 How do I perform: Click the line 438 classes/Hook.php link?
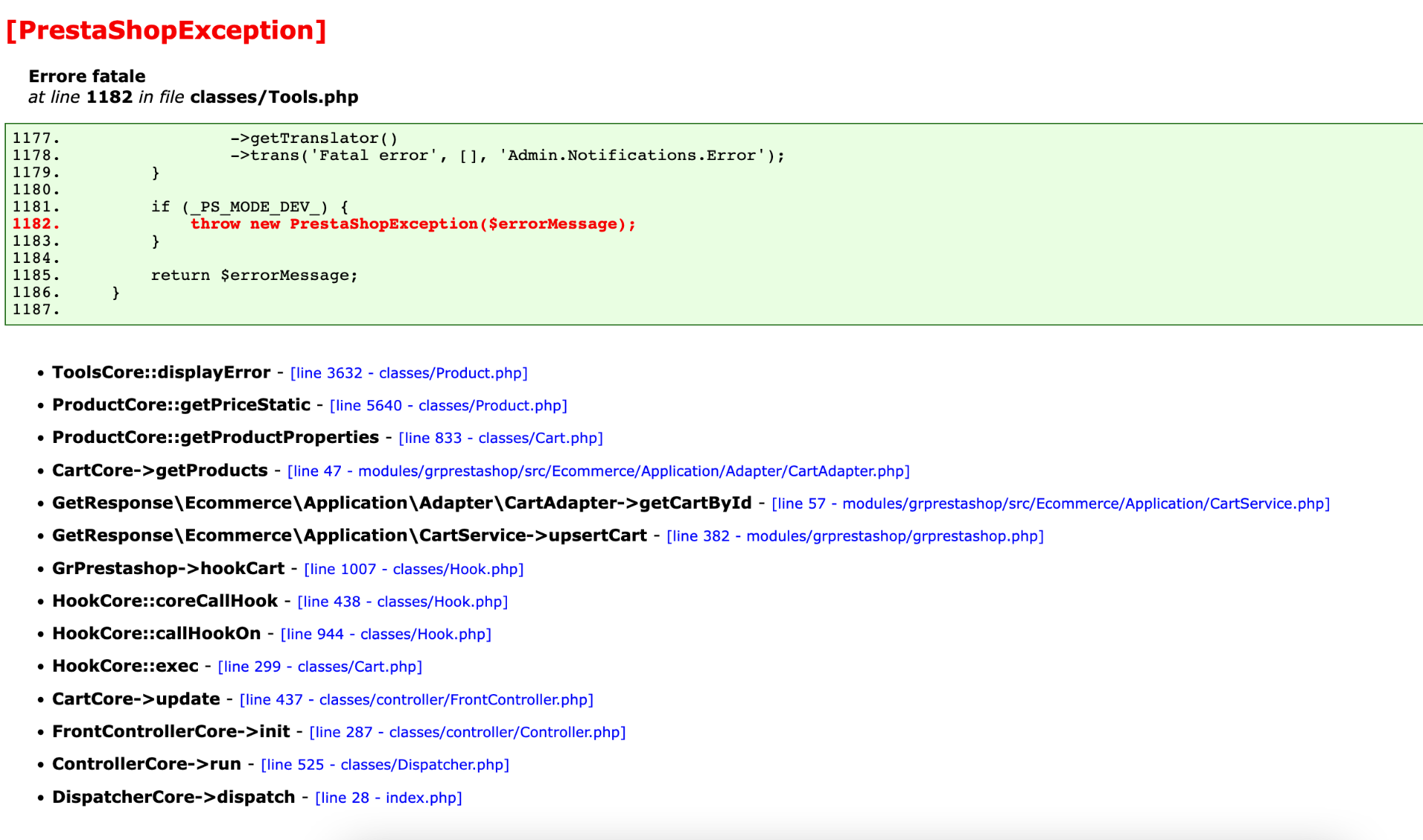(x=402, y=602)
